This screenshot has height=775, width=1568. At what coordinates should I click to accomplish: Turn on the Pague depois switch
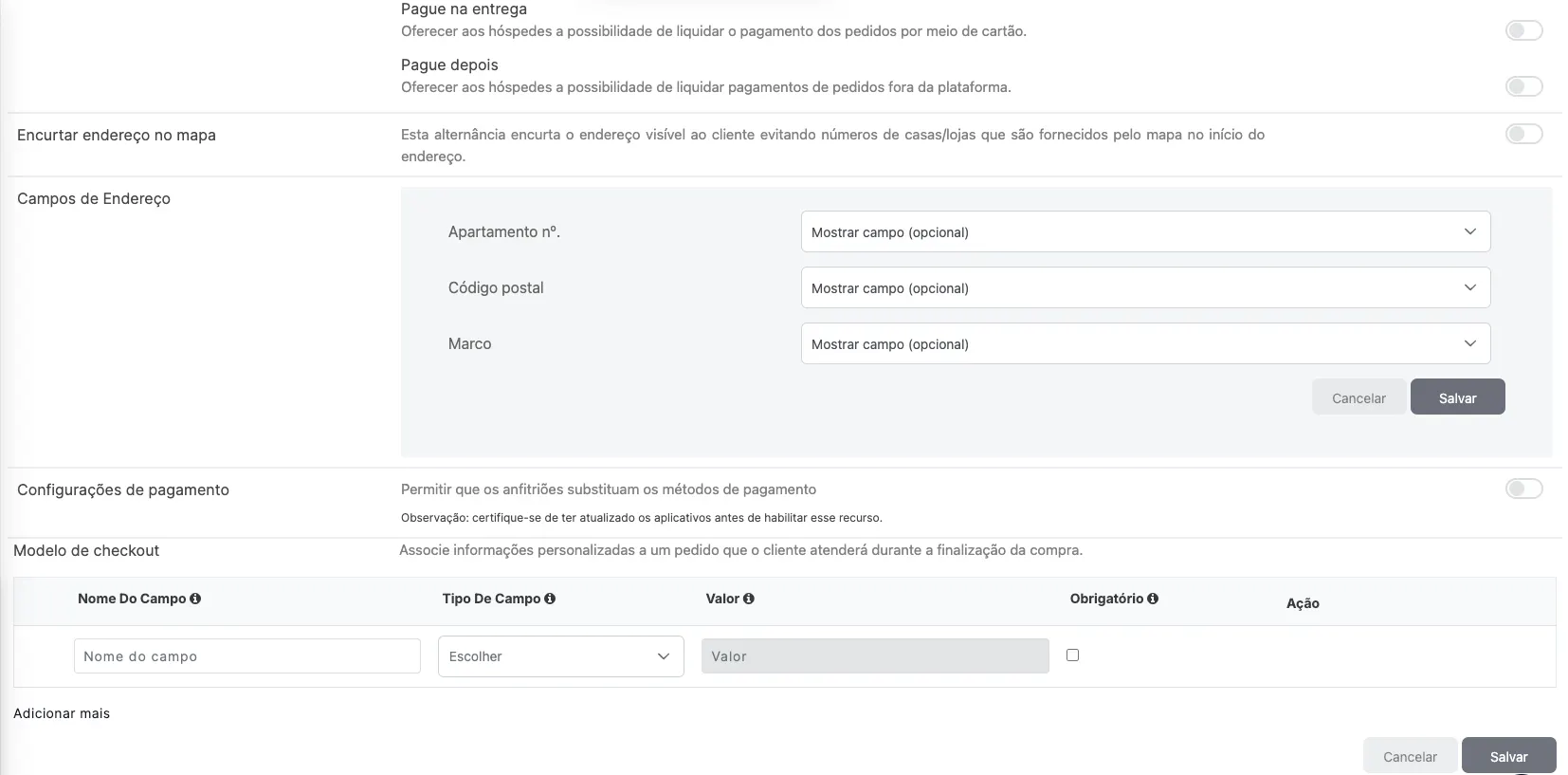(x=1523, y=87)
